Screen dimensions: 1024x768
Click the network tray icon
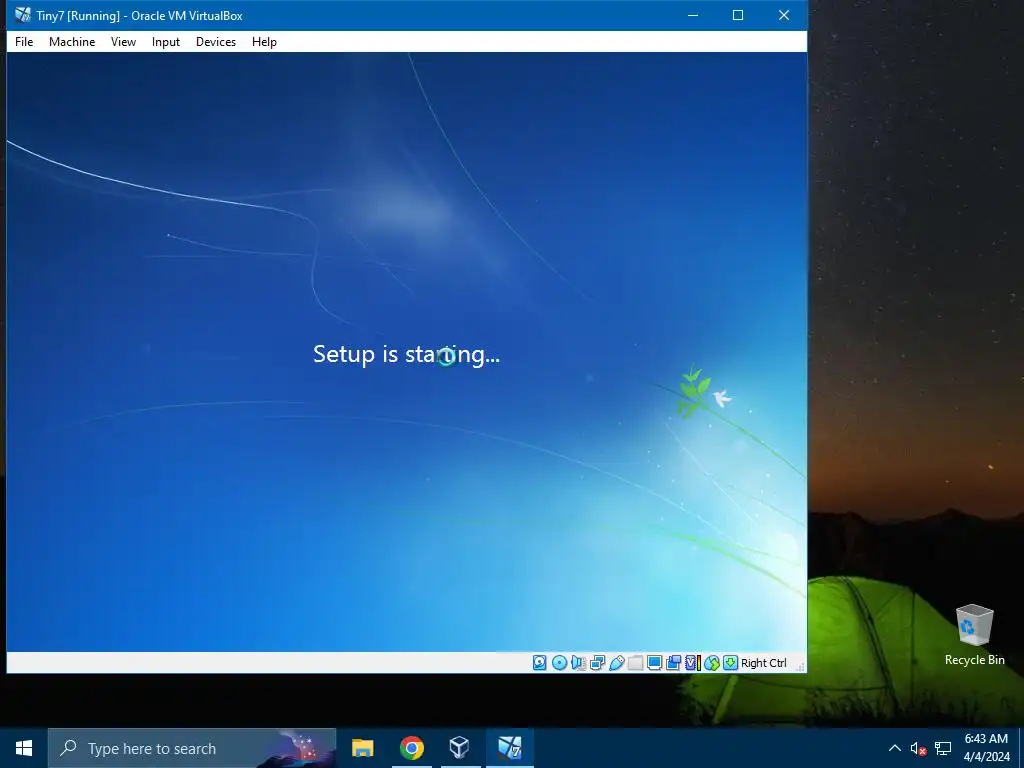pos(942,748)
